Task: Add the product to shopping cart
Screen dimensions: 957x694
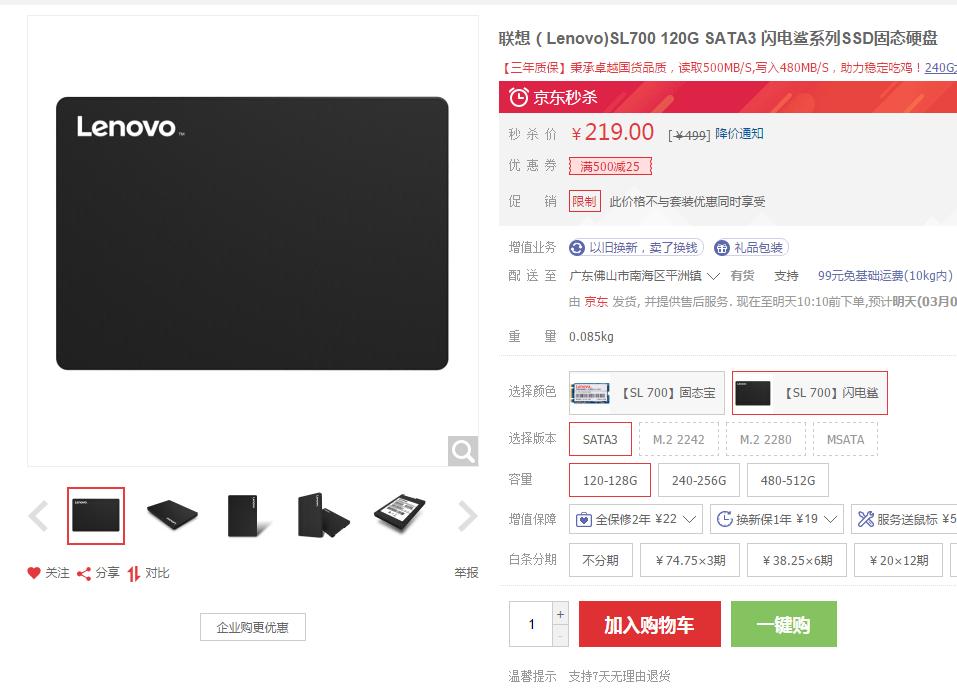Action: click(649, 624)
